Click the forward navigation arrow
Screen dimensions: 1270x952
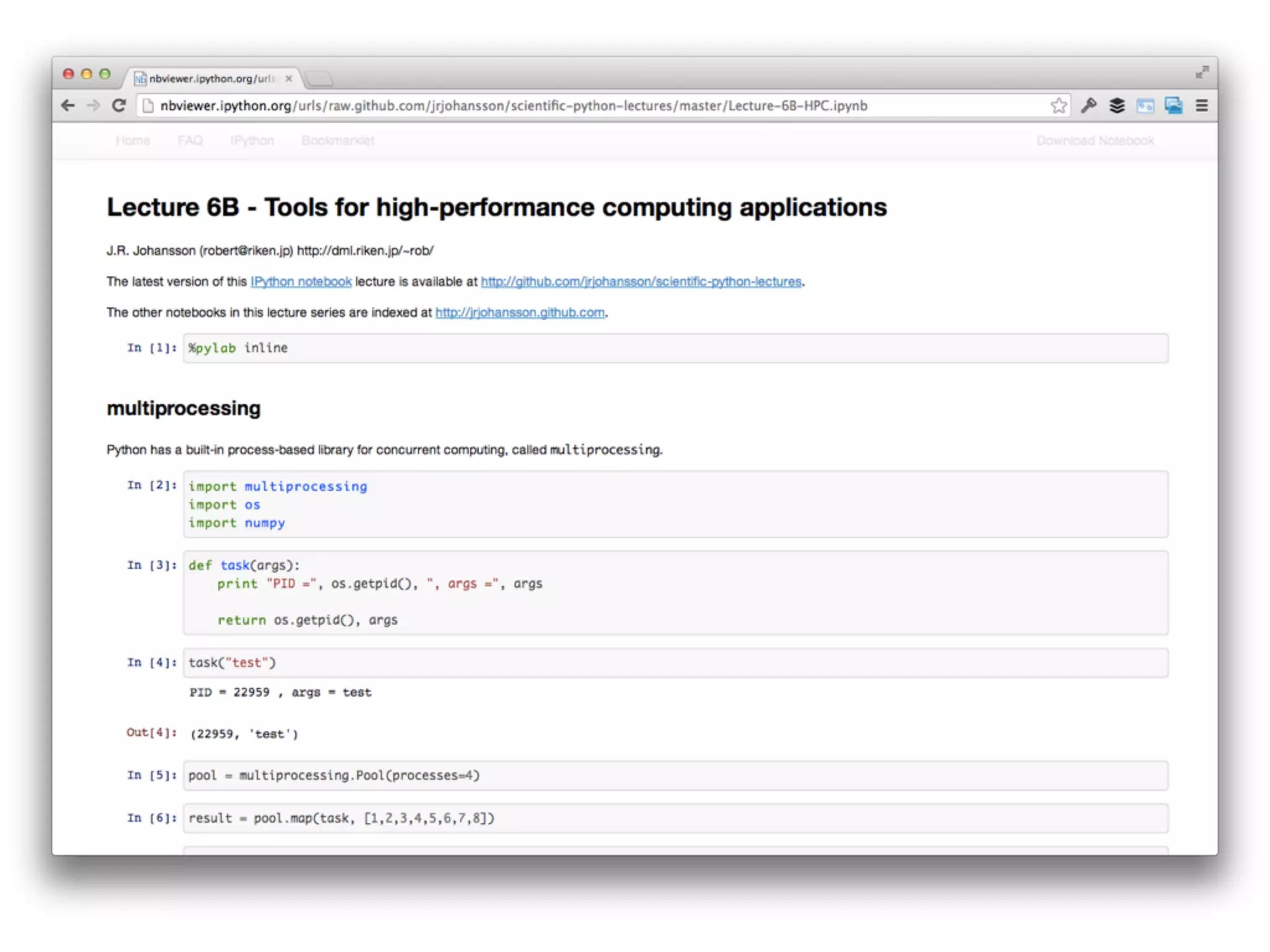coord(94,106)
